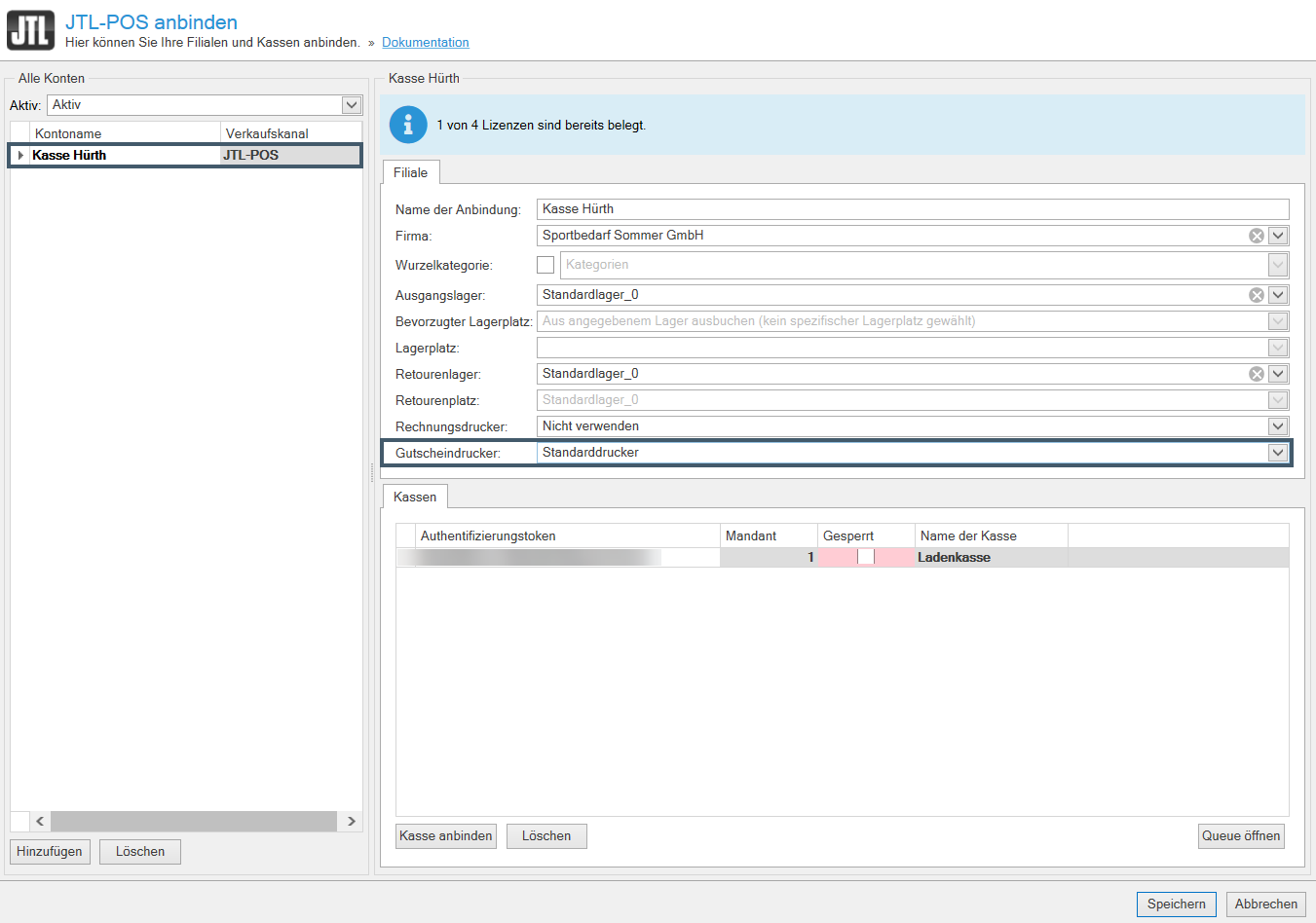The image size is (1316, 923).
Task: Open the Lagerplatz dropdown
Action: [1278, 348]
